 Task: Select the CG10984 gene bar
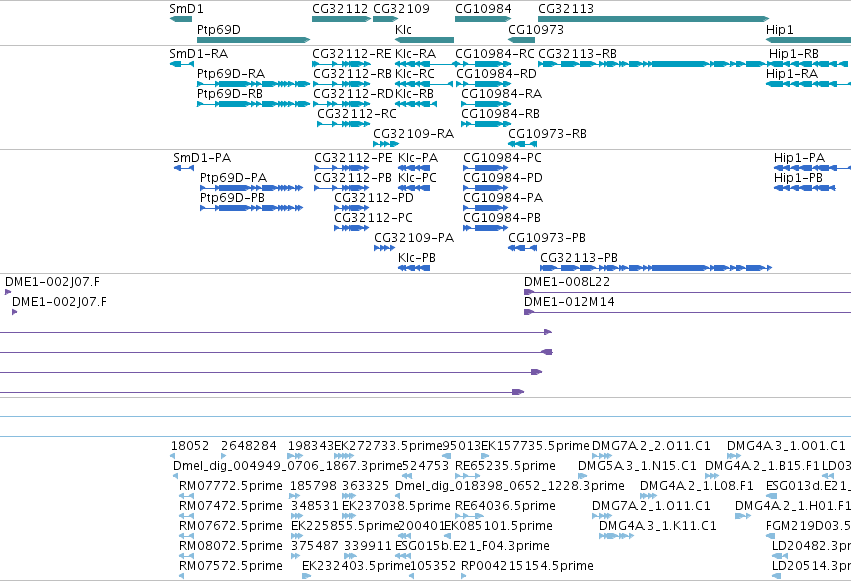pyautogui.click(x=483, y=19)
